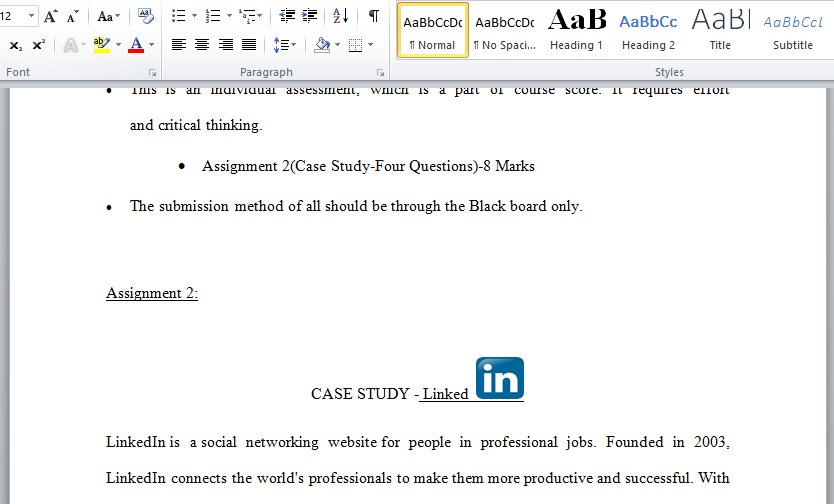The width and height of the screenshot is (834, 504).
Task: Click the Shrink Font icon
Action: [x=72, y=16]
